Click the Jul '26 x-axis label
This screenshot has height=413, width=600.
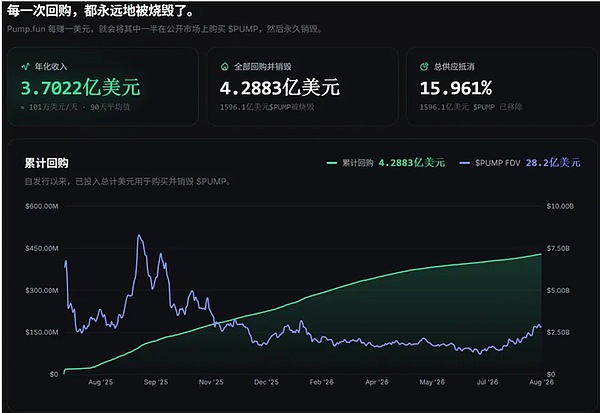click(x=487, y=382)
